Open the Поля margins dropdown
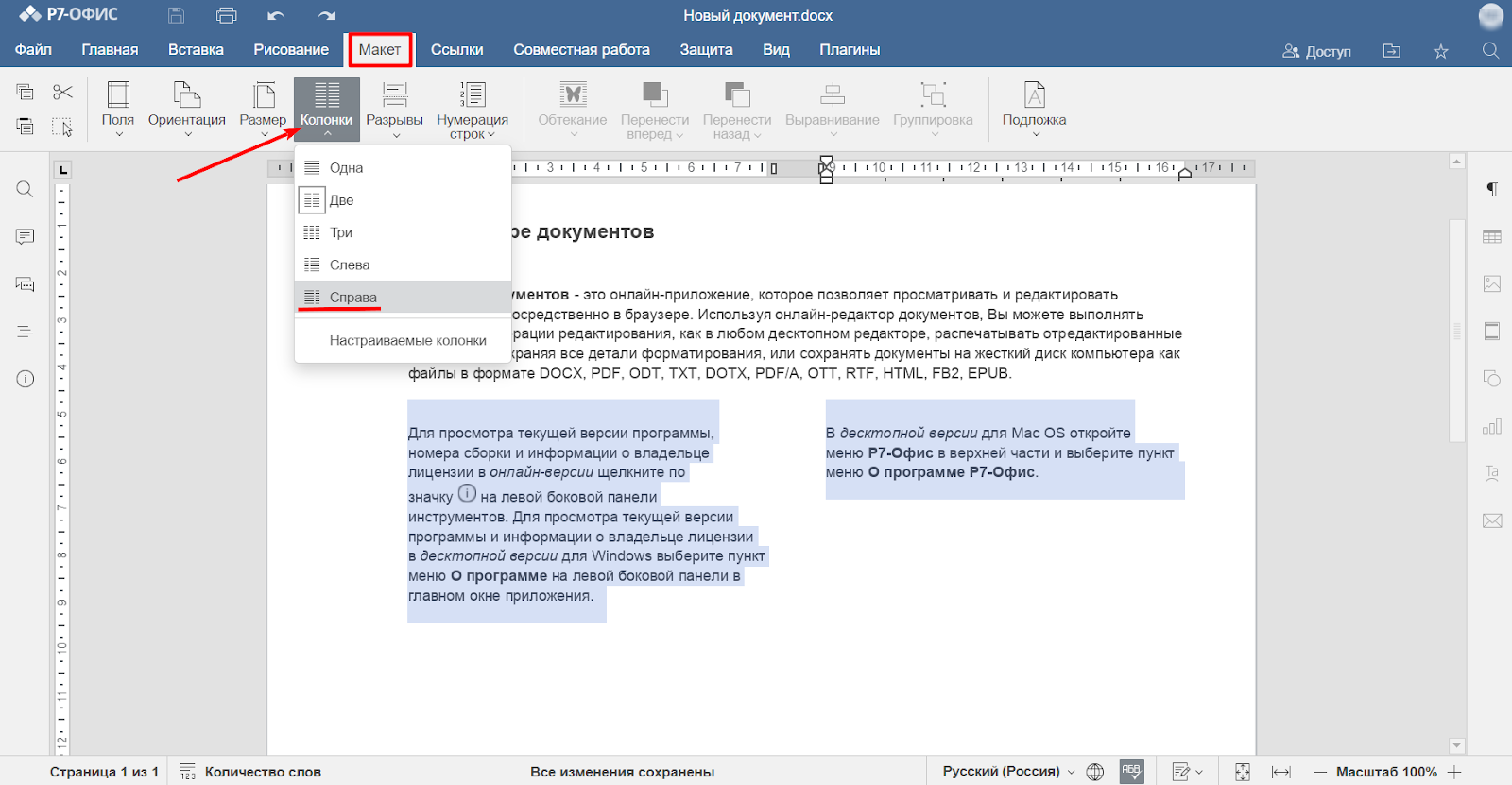1512x785 pixels. click(118, 110)
